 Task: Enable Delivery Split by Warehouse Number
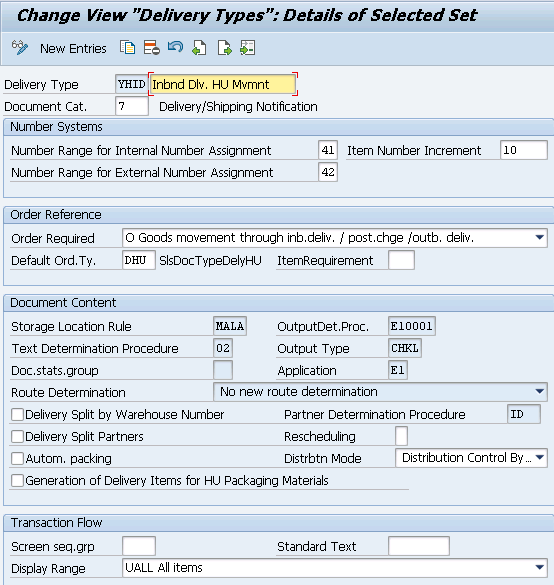[18, 414]
